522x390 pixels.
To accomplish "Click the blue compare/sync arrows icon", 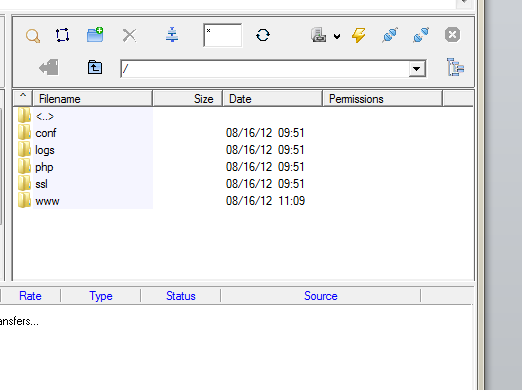I will point(172,35).
